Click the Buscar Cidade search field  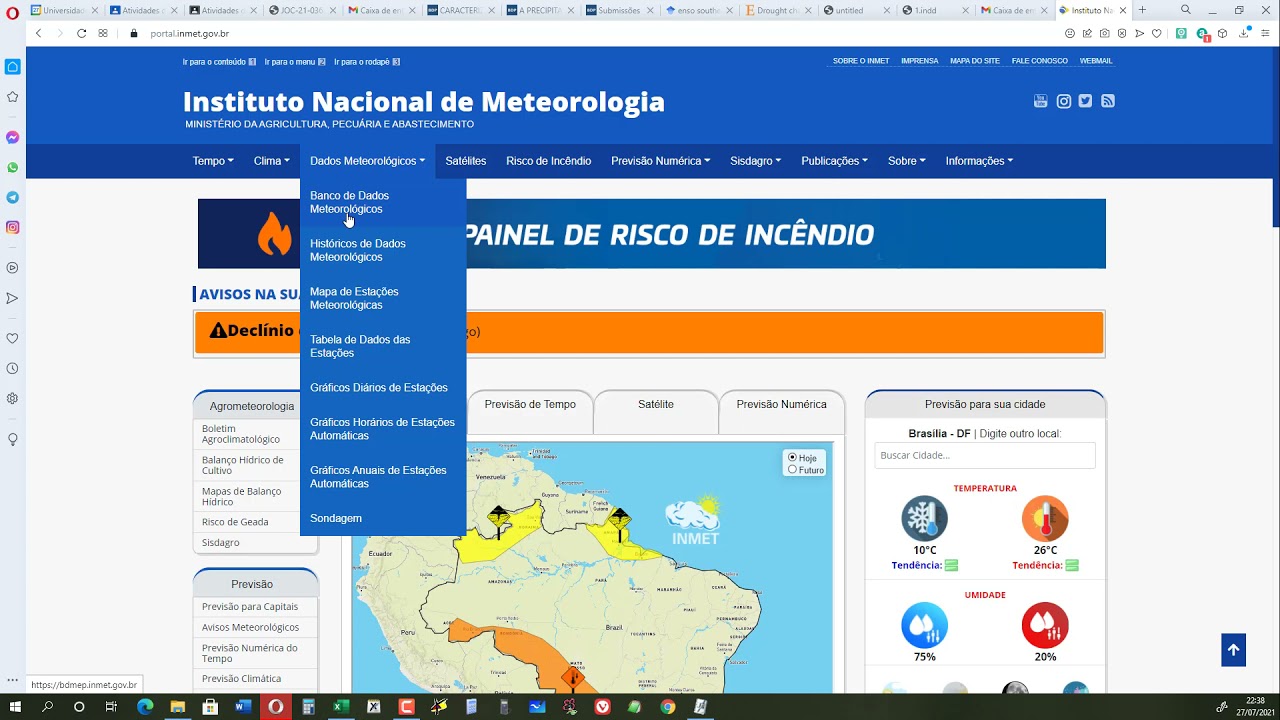coord(985,455)
